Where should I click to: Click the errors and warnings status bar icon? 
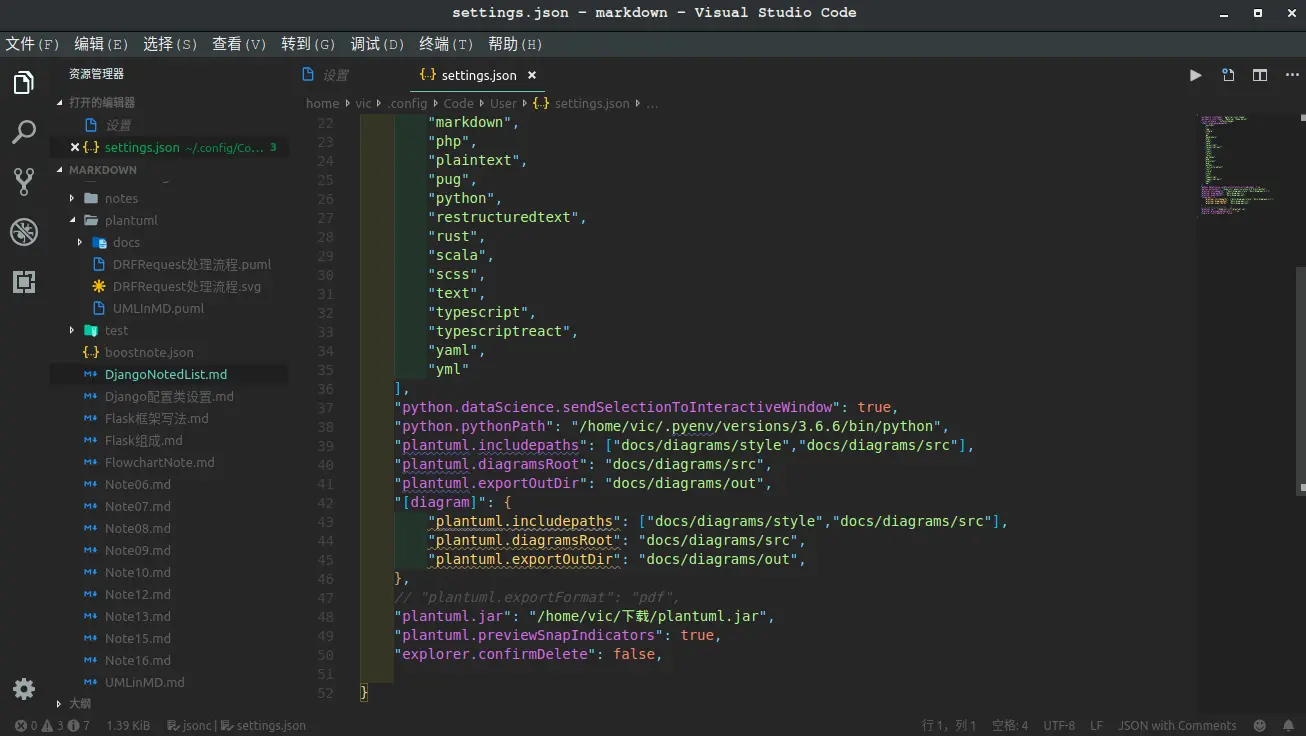click(x=45, y=726)
